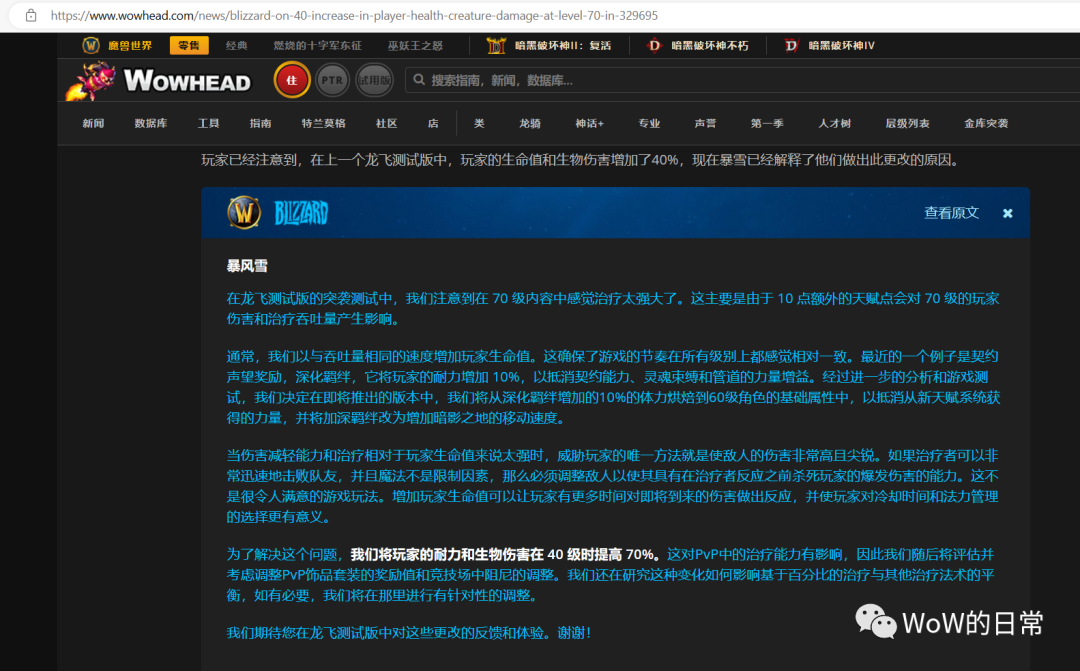Select the 试用版 beta version badge

tap(373, 79)
